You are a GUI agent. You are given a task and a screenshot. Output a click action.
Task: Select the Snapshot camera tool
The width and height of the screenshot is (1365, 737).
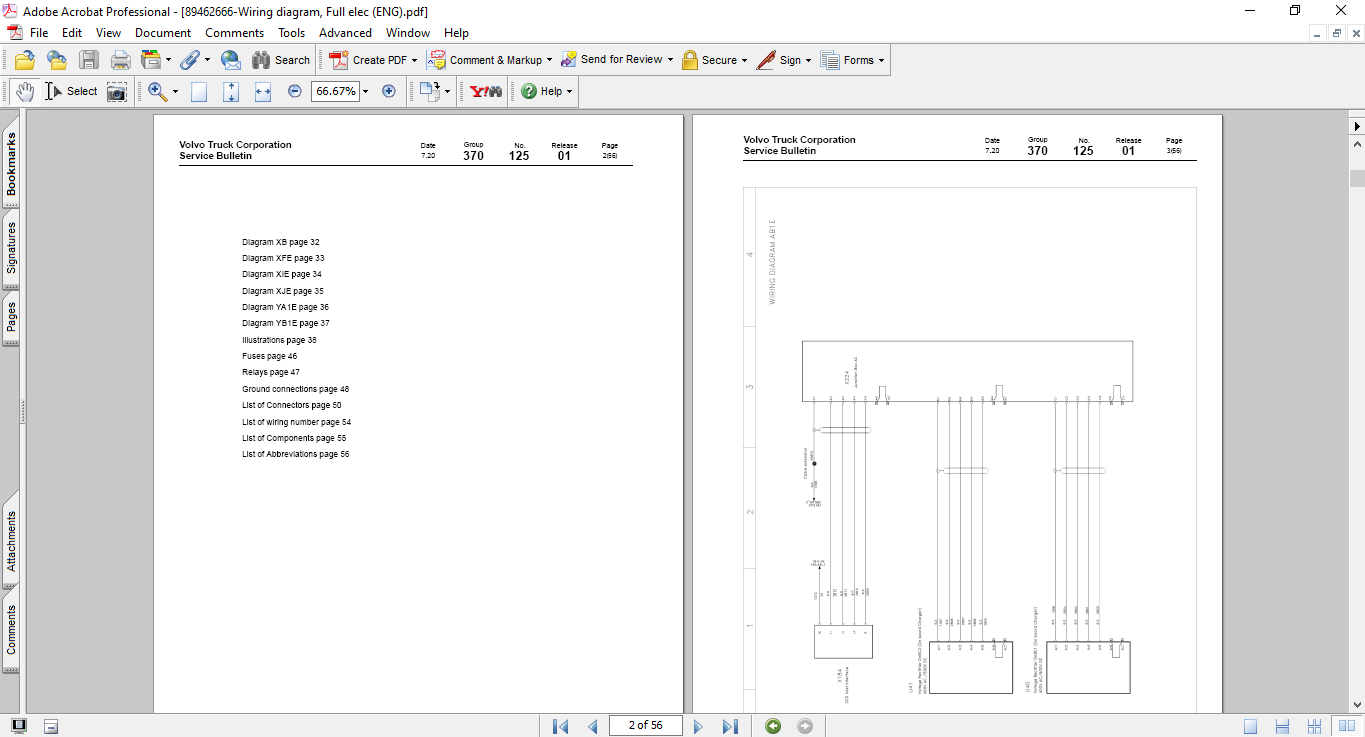click(117, 92)
